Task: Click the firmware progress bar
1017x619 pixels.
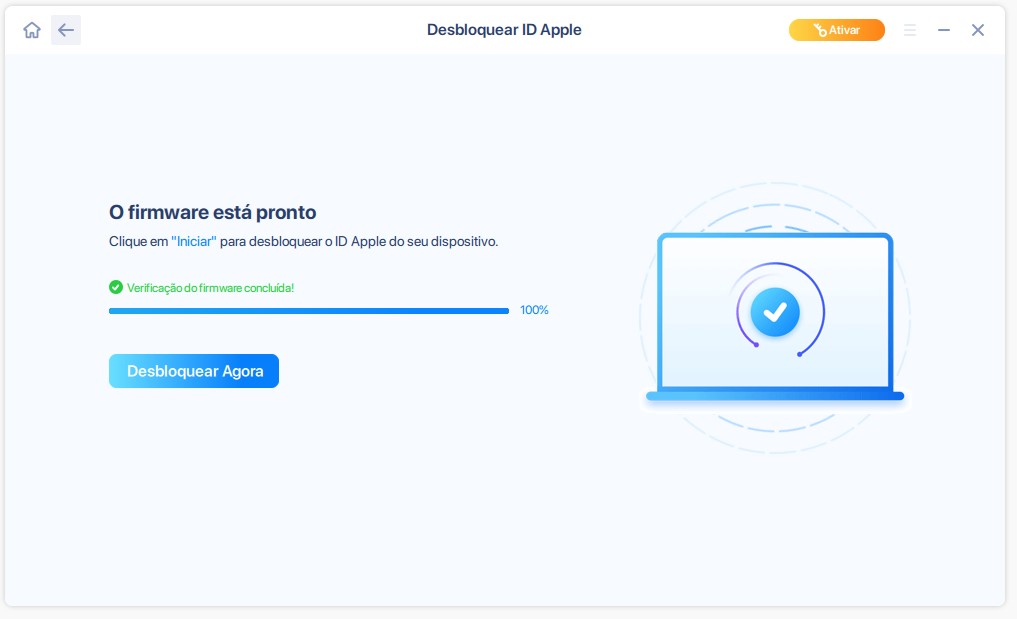Action: tap(308, 310)
